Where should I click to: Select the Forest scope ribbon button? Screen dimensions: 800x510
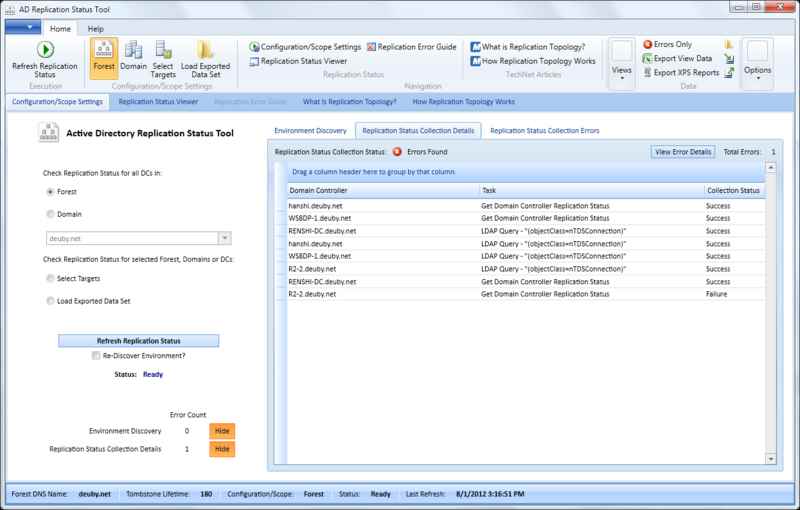tap(104, 59)
